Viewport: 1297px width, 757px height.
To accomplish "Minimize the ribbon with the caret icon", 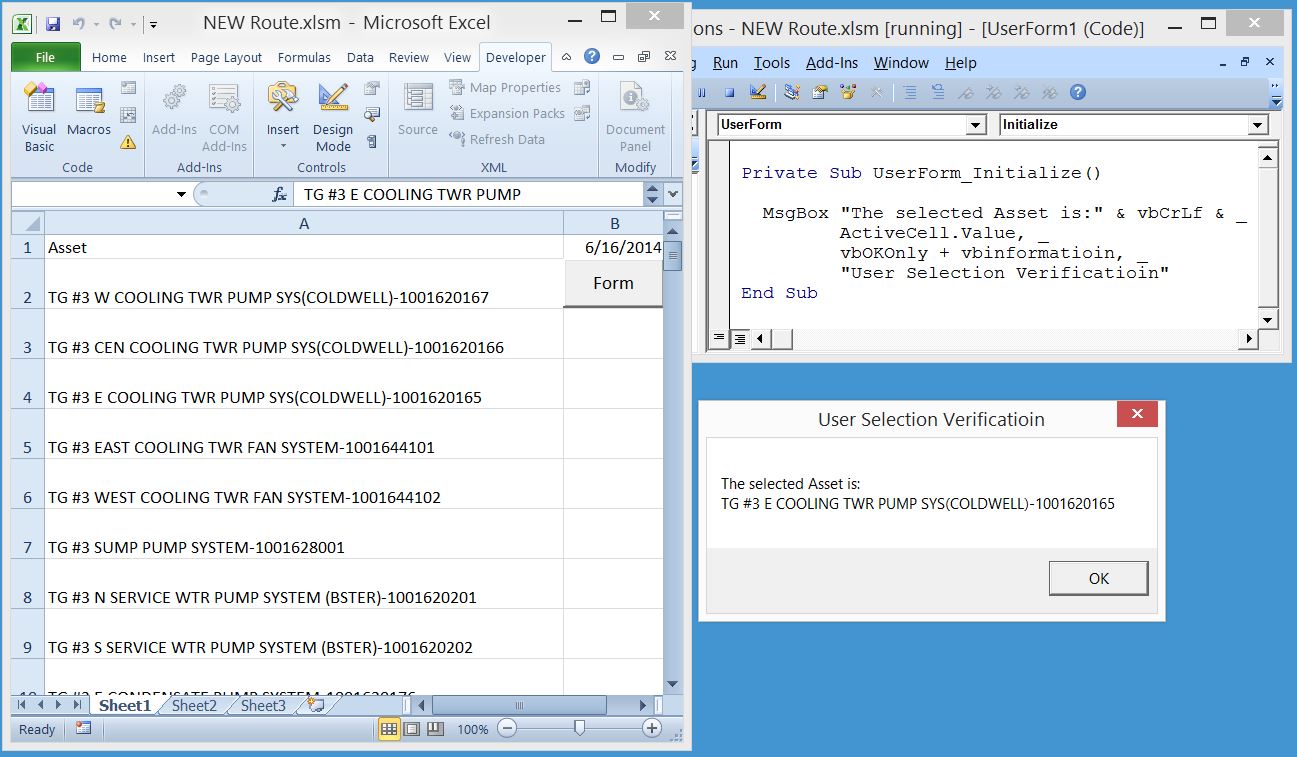I will coord(567,57).
